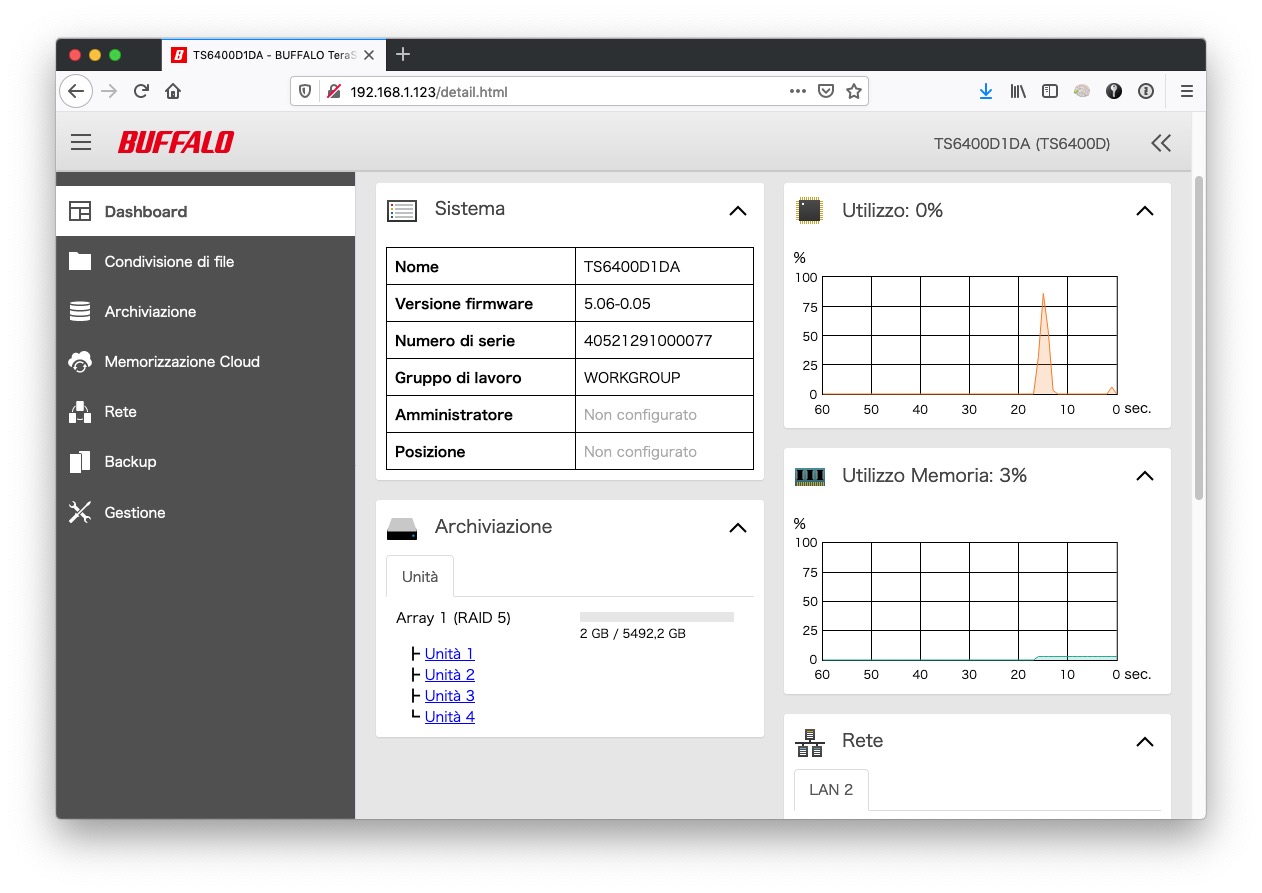Click the Backup icon in sidebar
The image size is (1262, 893).
[80, 461]
